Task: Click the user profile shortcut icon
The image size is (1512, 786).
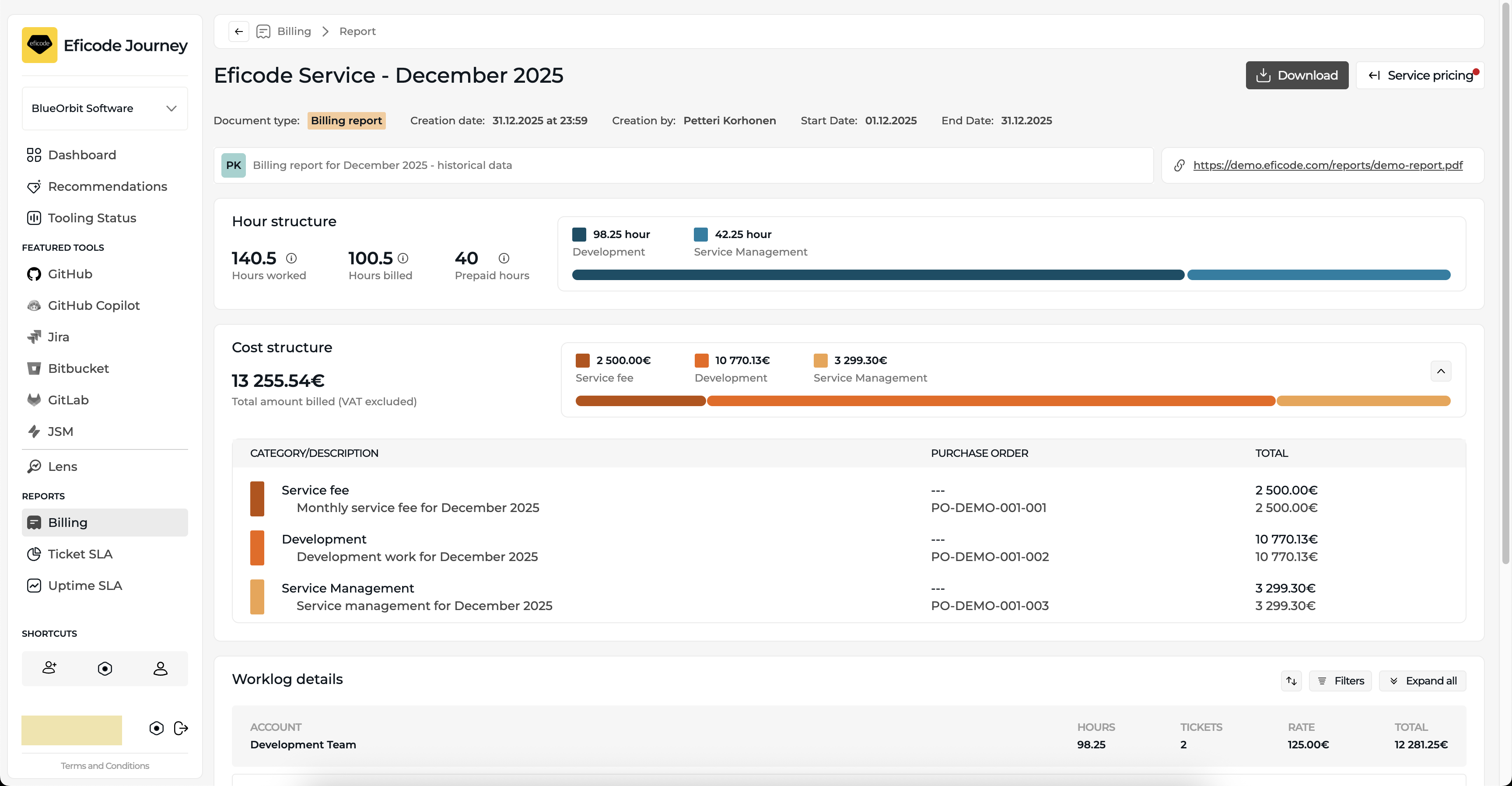Action: [160, 669]
